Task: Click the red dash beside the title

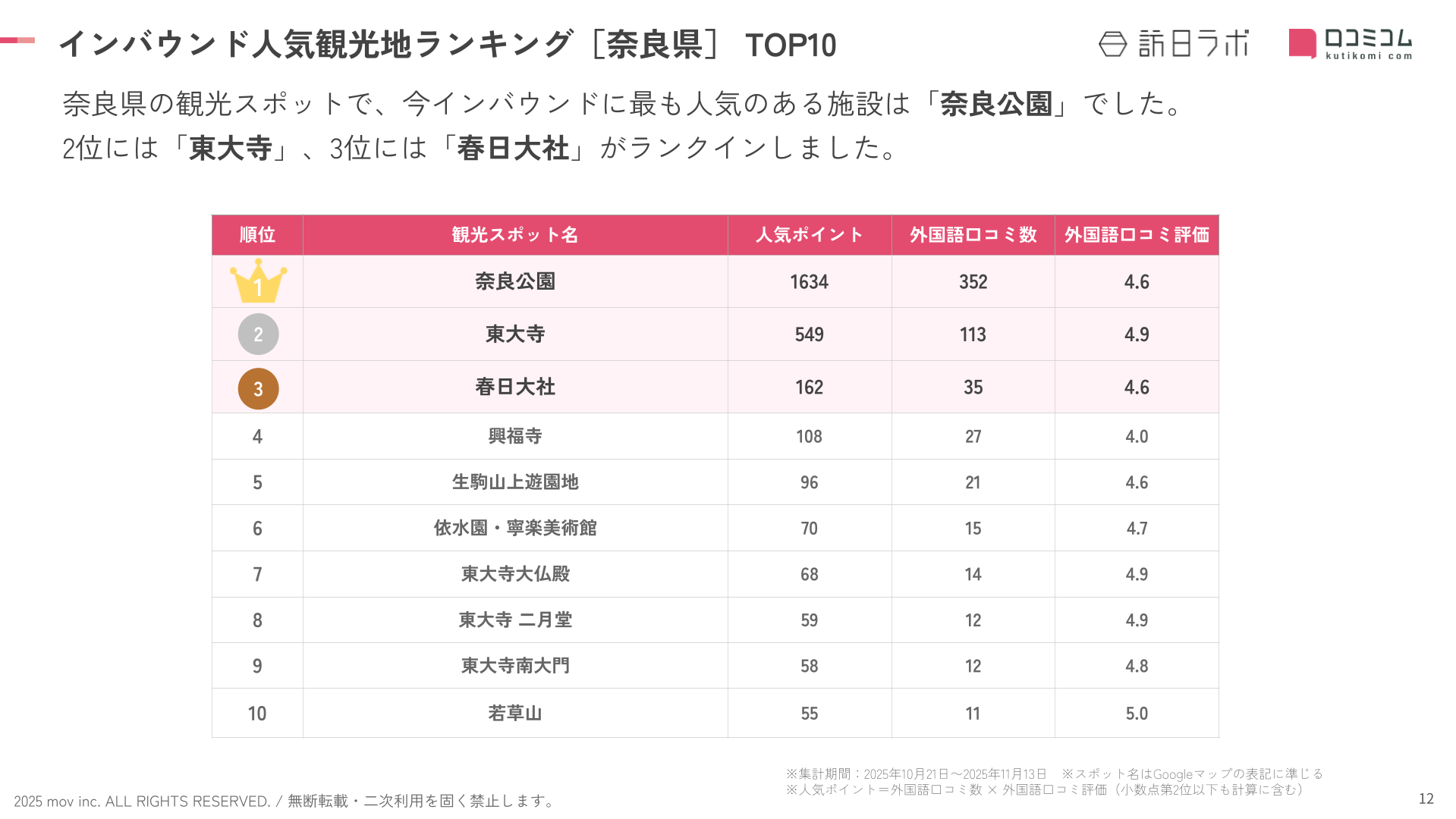Action: click(x=17, y=40)
